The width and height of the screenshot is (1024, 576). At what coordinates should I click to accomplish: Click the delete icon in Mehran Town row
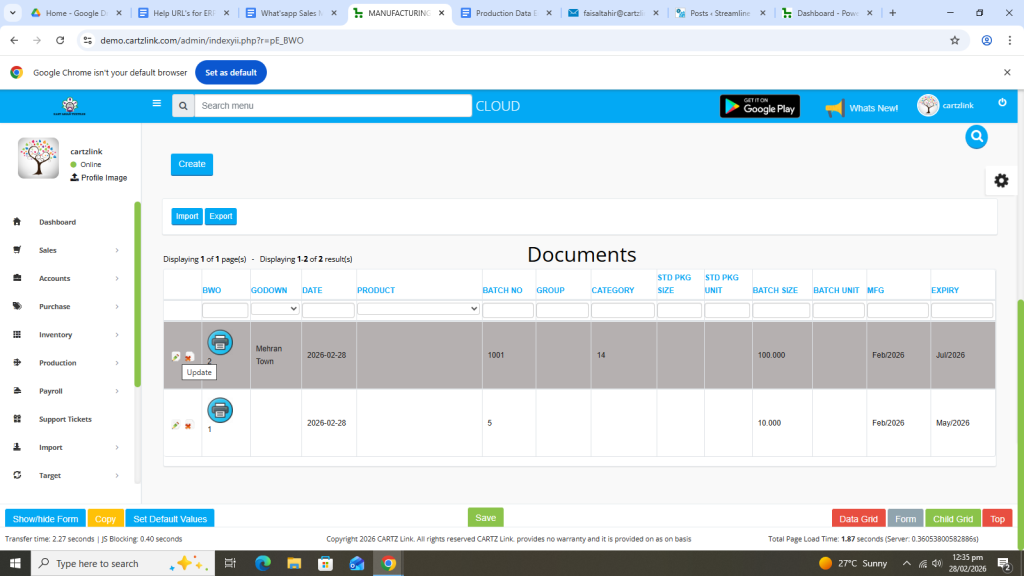point(188,357)
